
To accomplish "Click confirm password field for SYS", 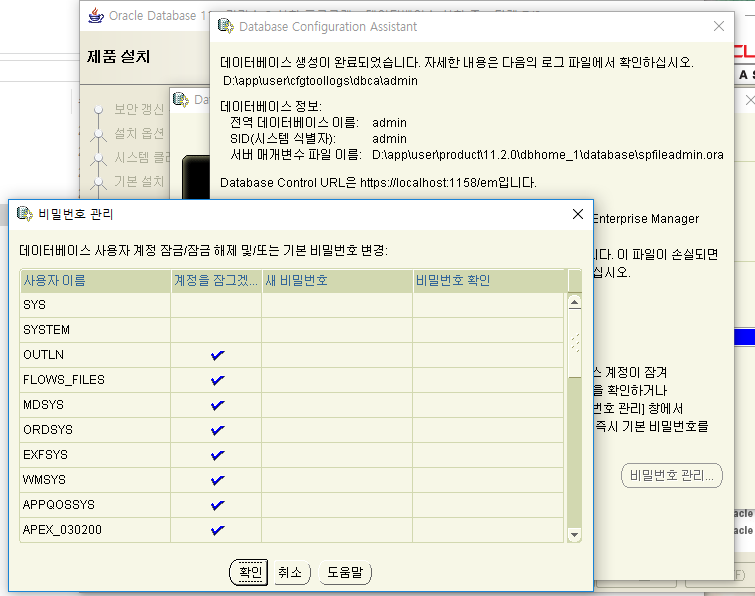I will [488, 305].
